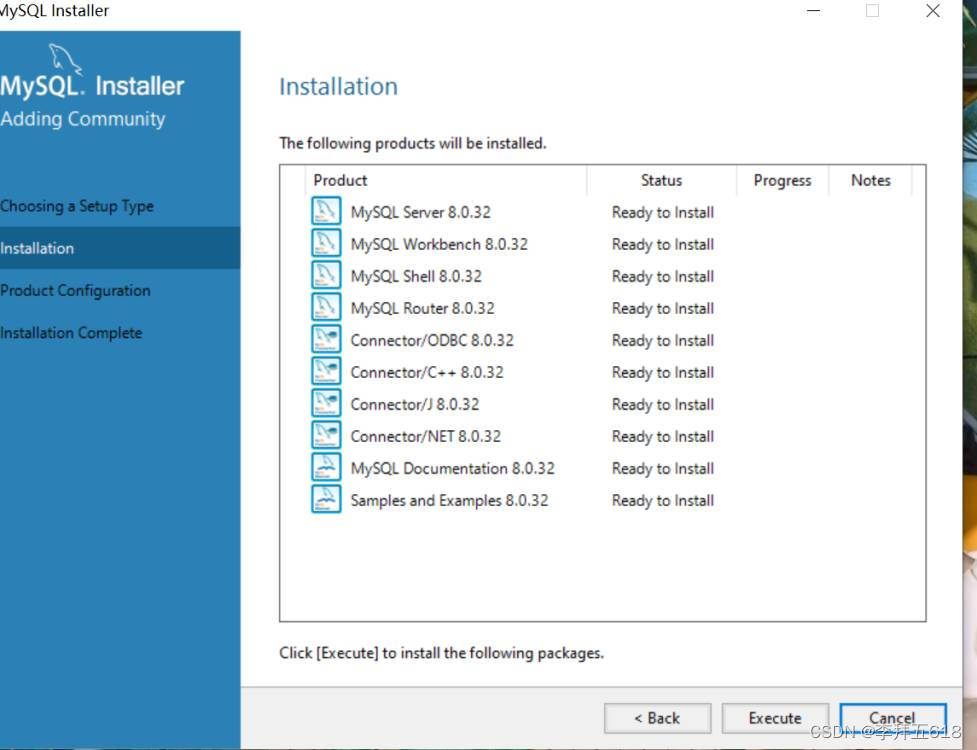Click Ready to Install status for MySQL Router

click(663, 308)
